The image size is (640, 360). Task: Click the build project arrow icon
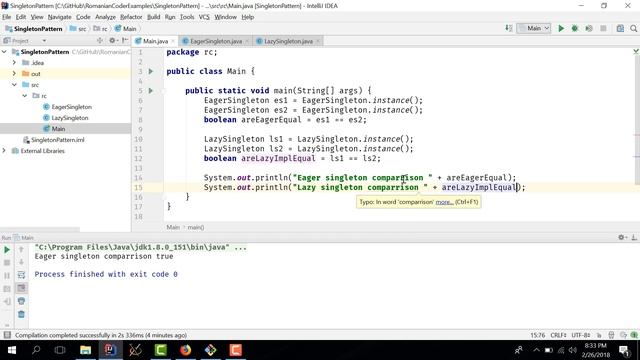click(509, 28)
